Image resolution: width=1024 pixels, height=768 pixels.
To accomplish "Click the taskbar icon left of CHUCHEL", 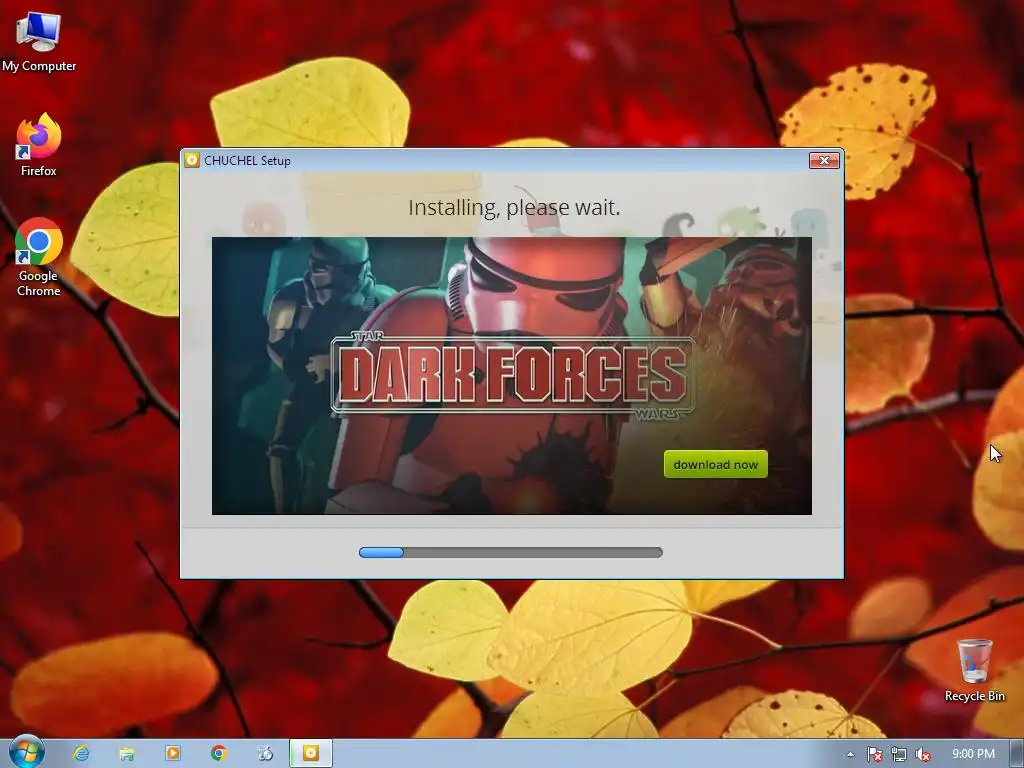I will tap(265, 754).
